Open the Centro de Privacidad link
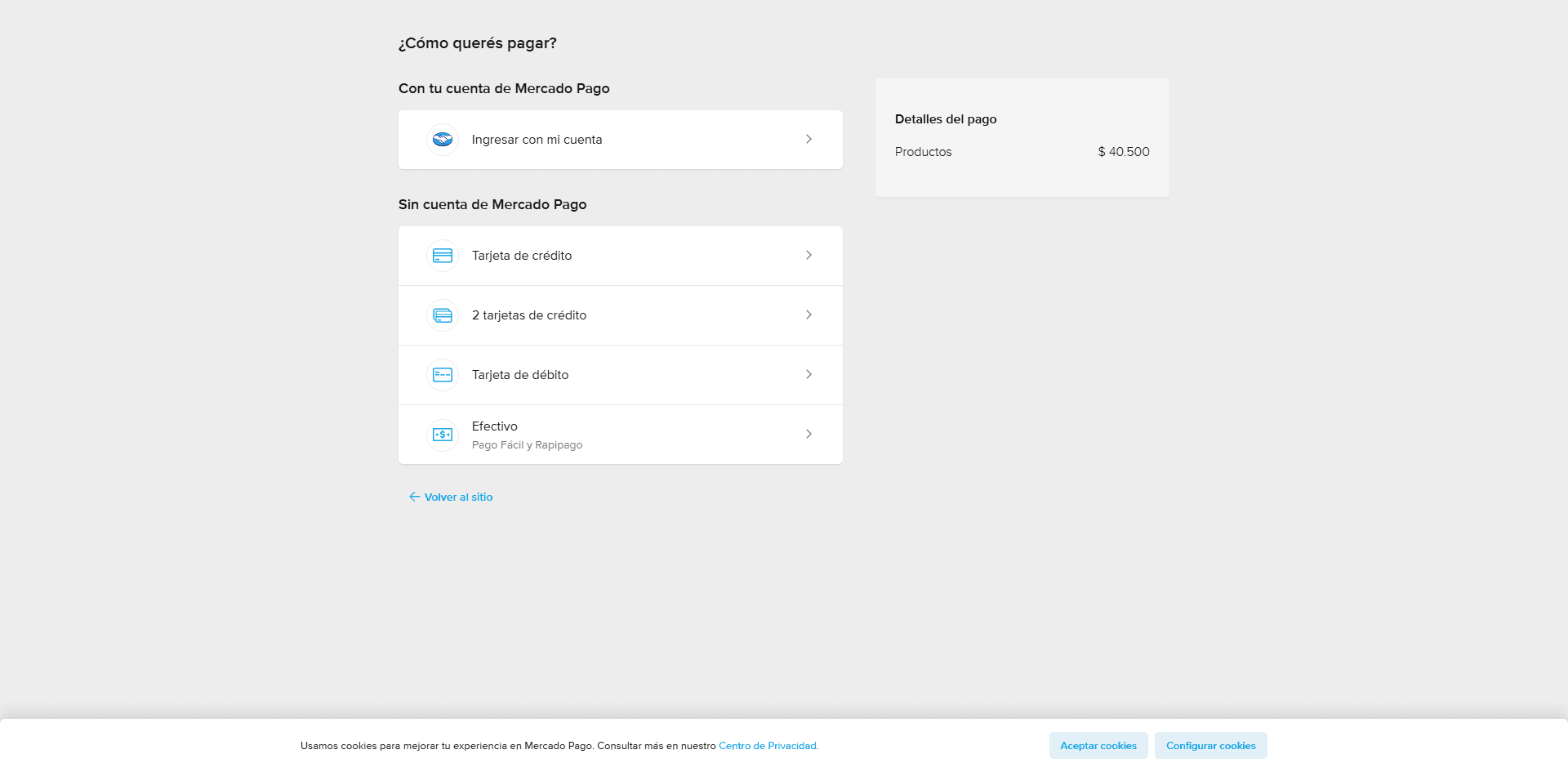1568x772 pixels. [x=768, y=746]
